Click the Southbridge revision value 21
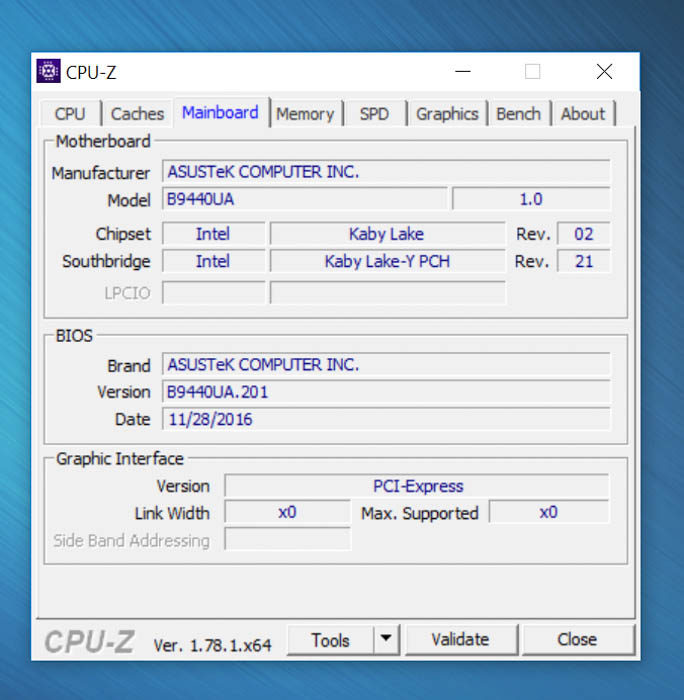This screenshot has width=684, height=700. point(584,261)
